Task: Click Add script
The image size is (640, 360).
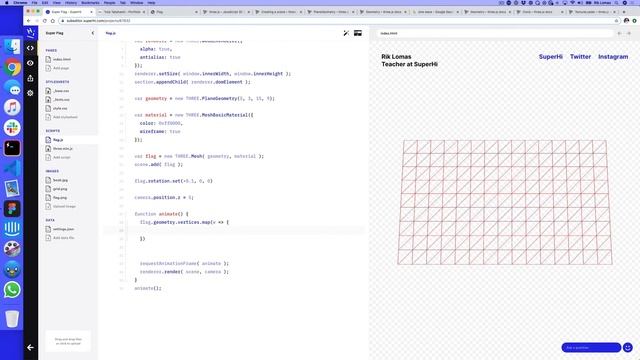Action: 62,157
